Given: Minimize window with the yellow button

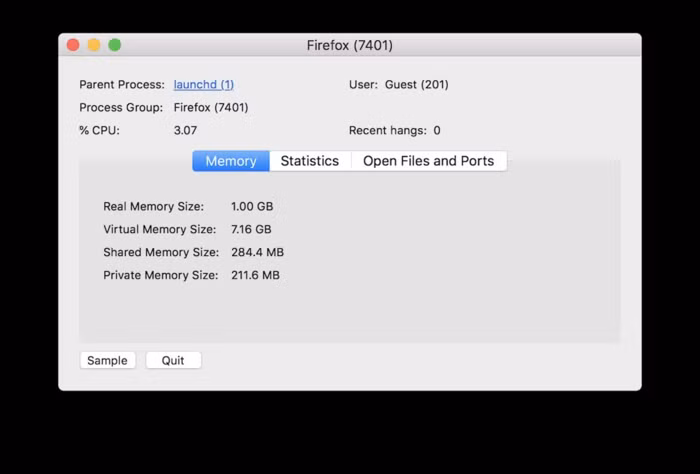Looking at the screenshot, I should coord(94,45).
